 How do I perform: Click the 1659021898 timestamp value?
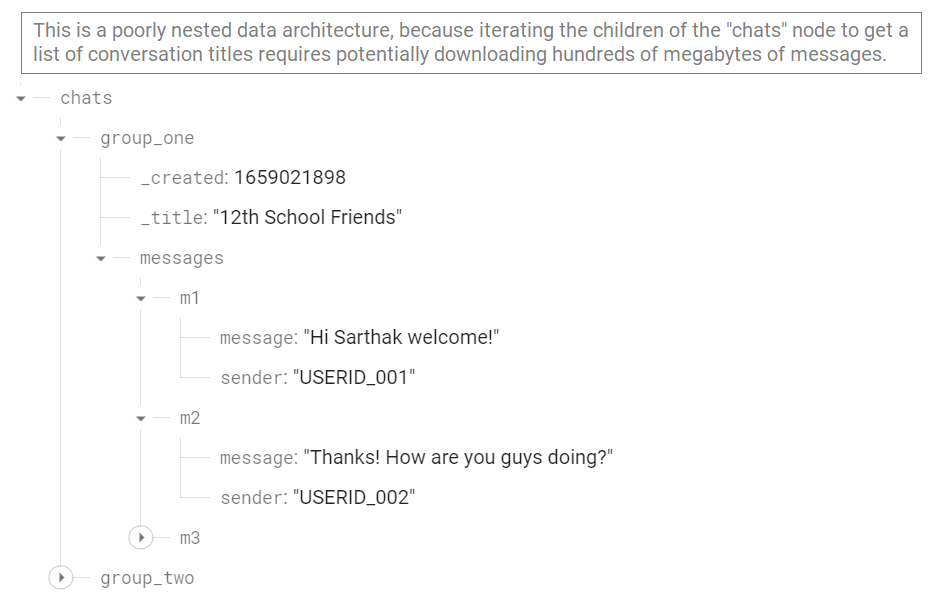coord(290,178)
